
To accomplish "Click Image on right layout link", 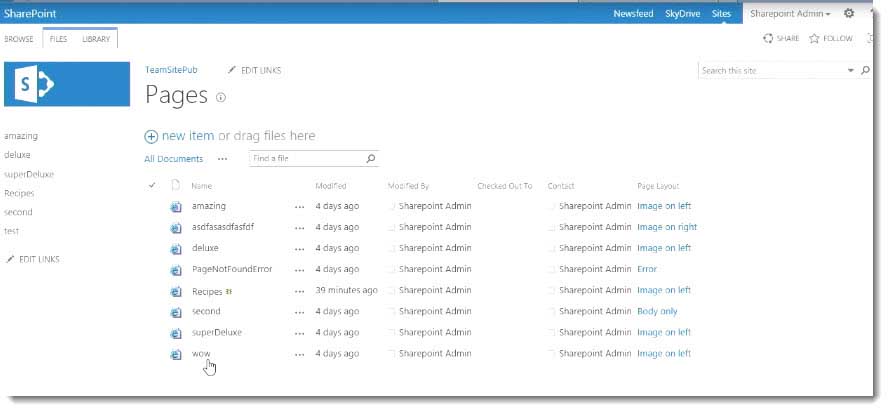I will (x=667, y=227).
